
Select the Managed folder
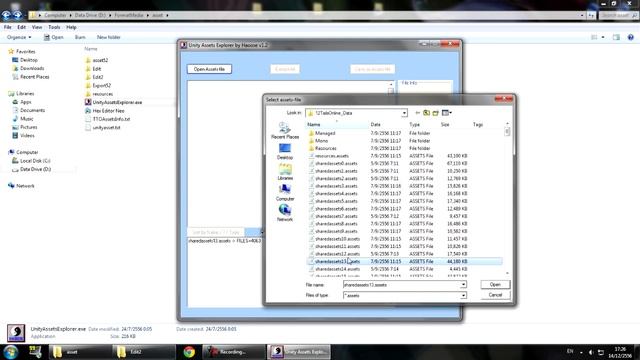point(325,133)
